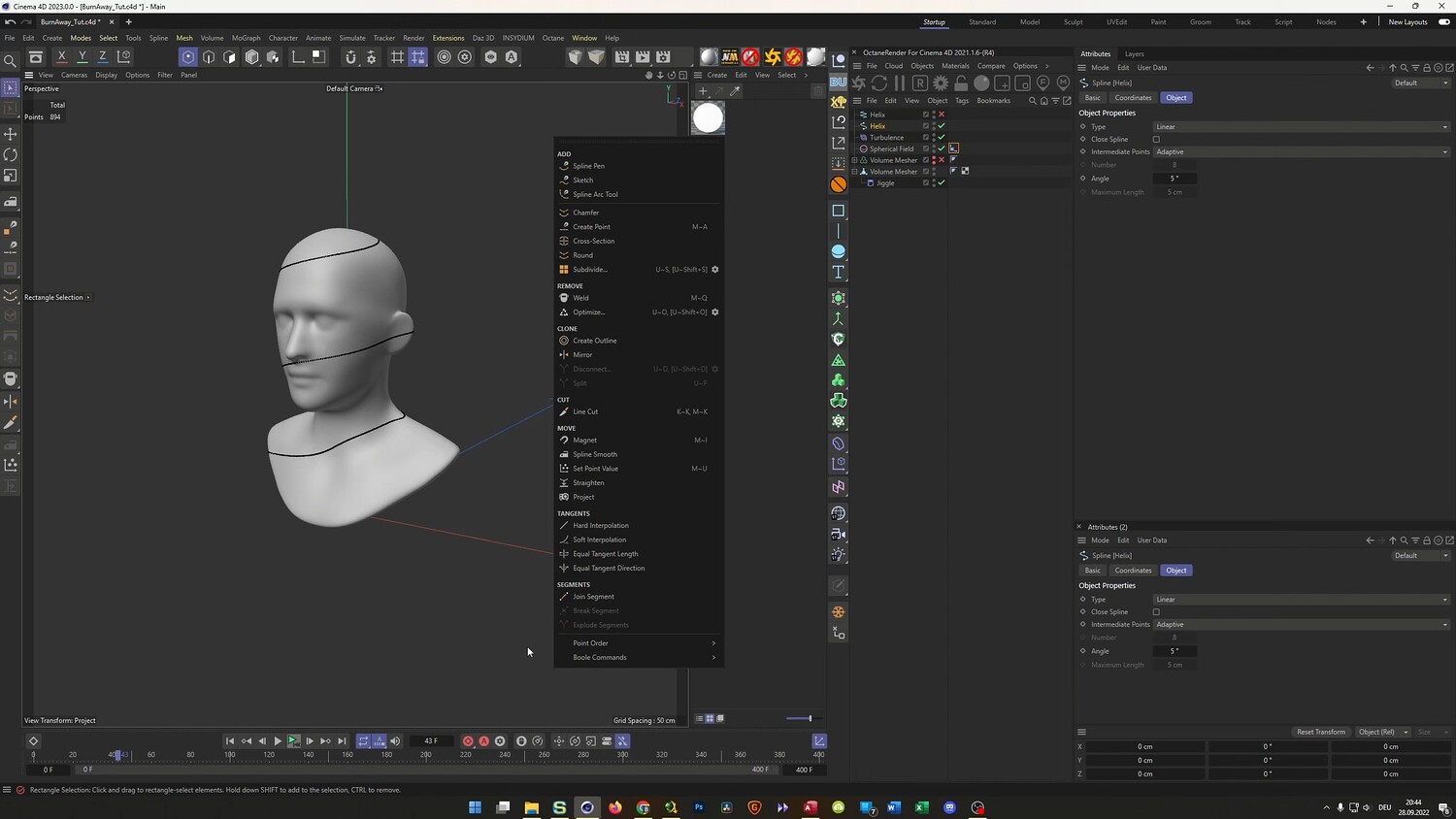This screenshot has width=1456, height=819.
Task: Open Object (Rel) coordinate dropdown
Action: coord(1382,732)
